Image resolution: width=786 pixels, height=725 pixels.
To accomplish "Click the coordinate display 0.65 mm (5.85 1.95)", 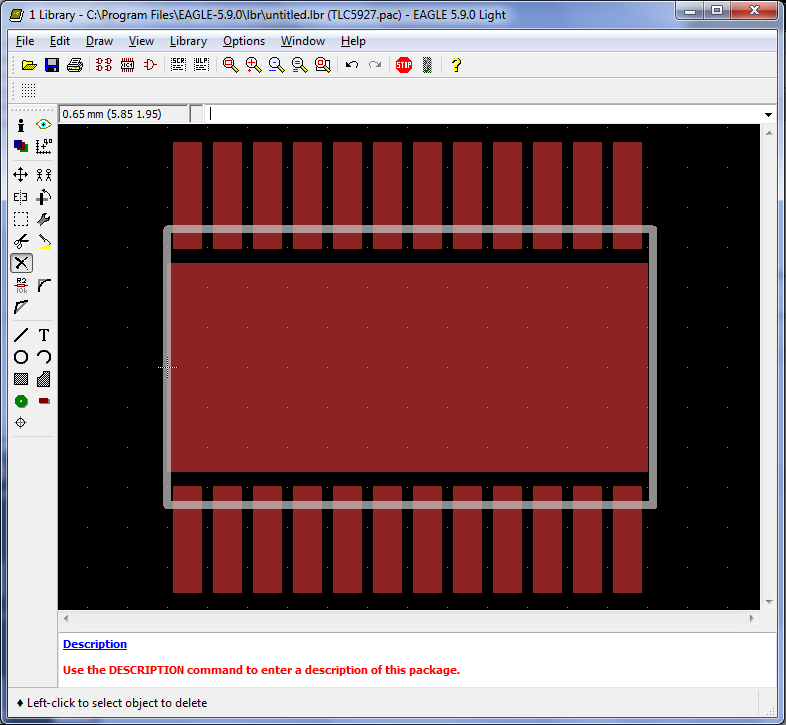I will pos(123,114).
